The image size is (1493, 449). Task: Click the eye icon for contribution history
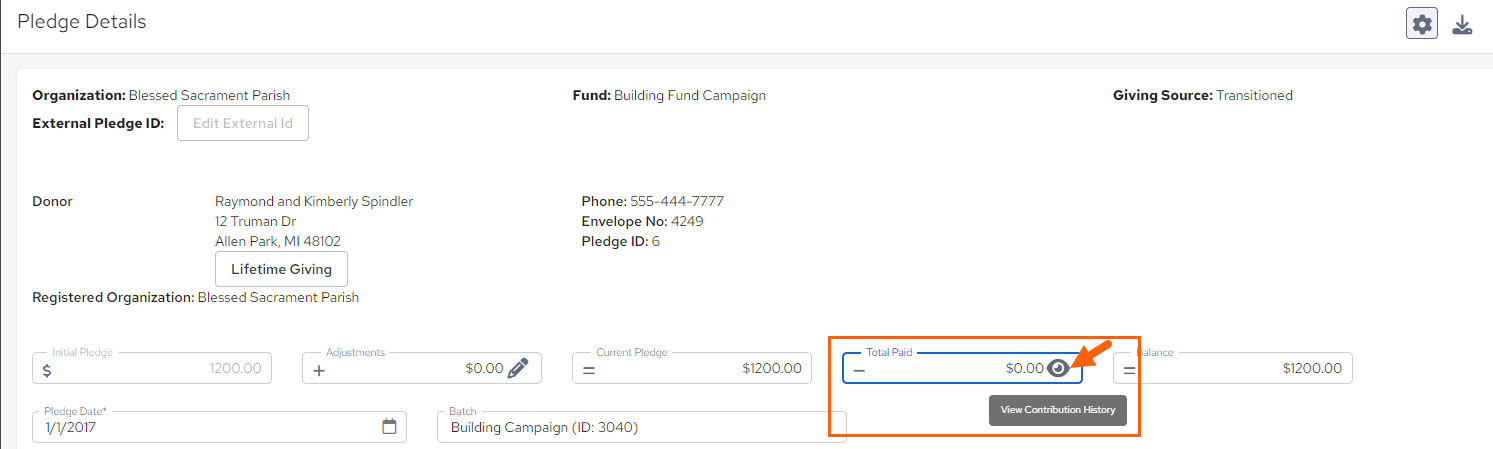click(1058, 368)
